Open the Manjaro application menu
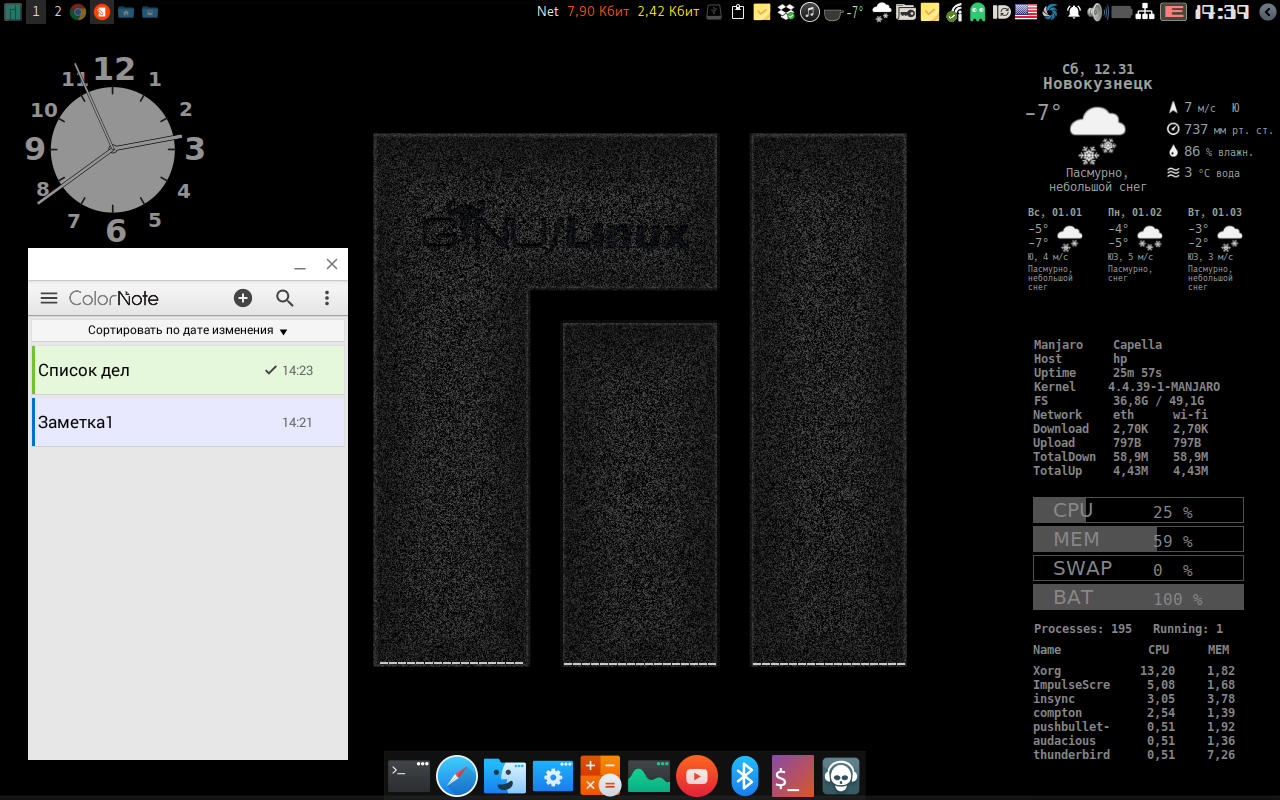1280x800 pixels. click(x=12, y=12)
